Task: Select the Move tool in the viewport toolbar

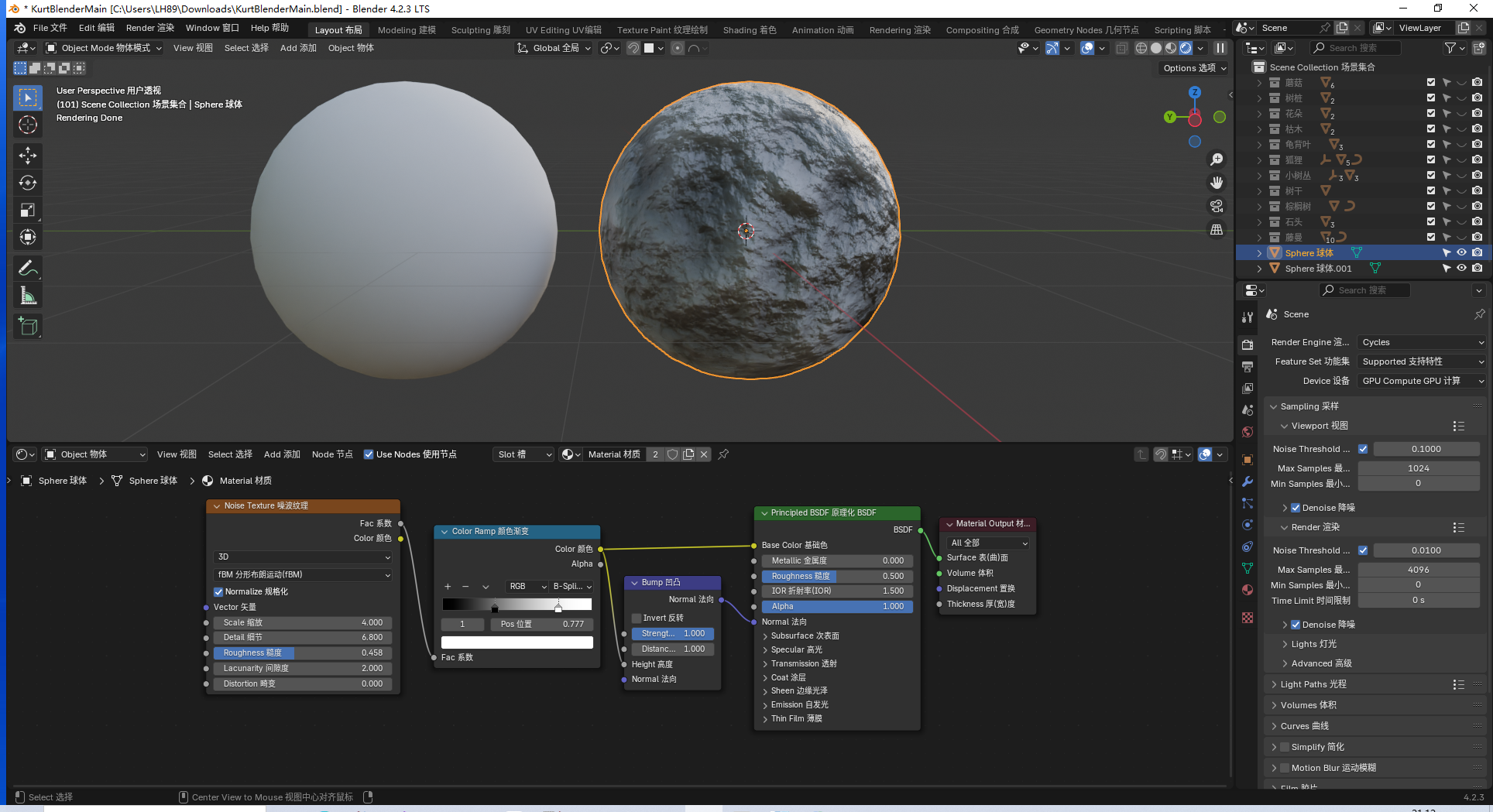Action: pos(28,156)
